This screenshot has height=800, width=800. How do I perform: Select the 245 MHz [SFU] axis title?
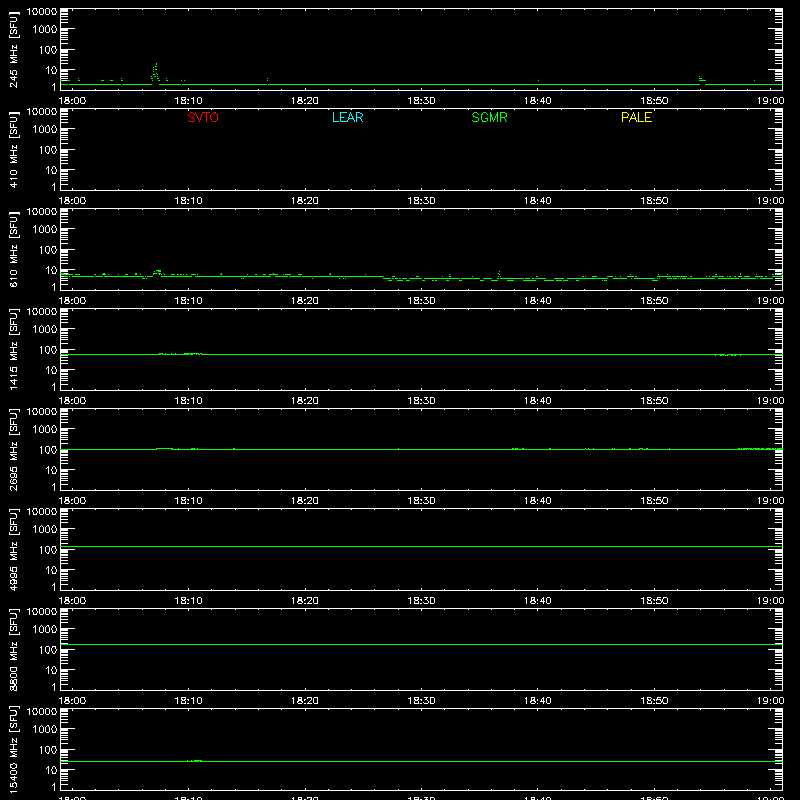click(x=13, y=49)
